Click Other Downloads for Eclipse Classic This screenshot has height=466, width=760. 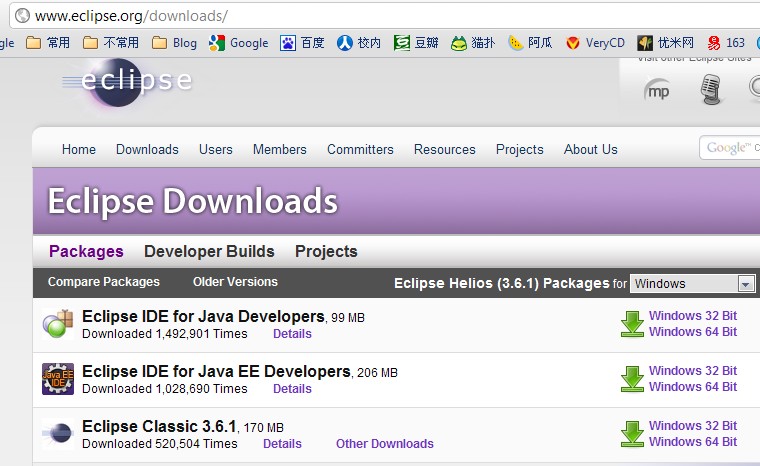384,444
